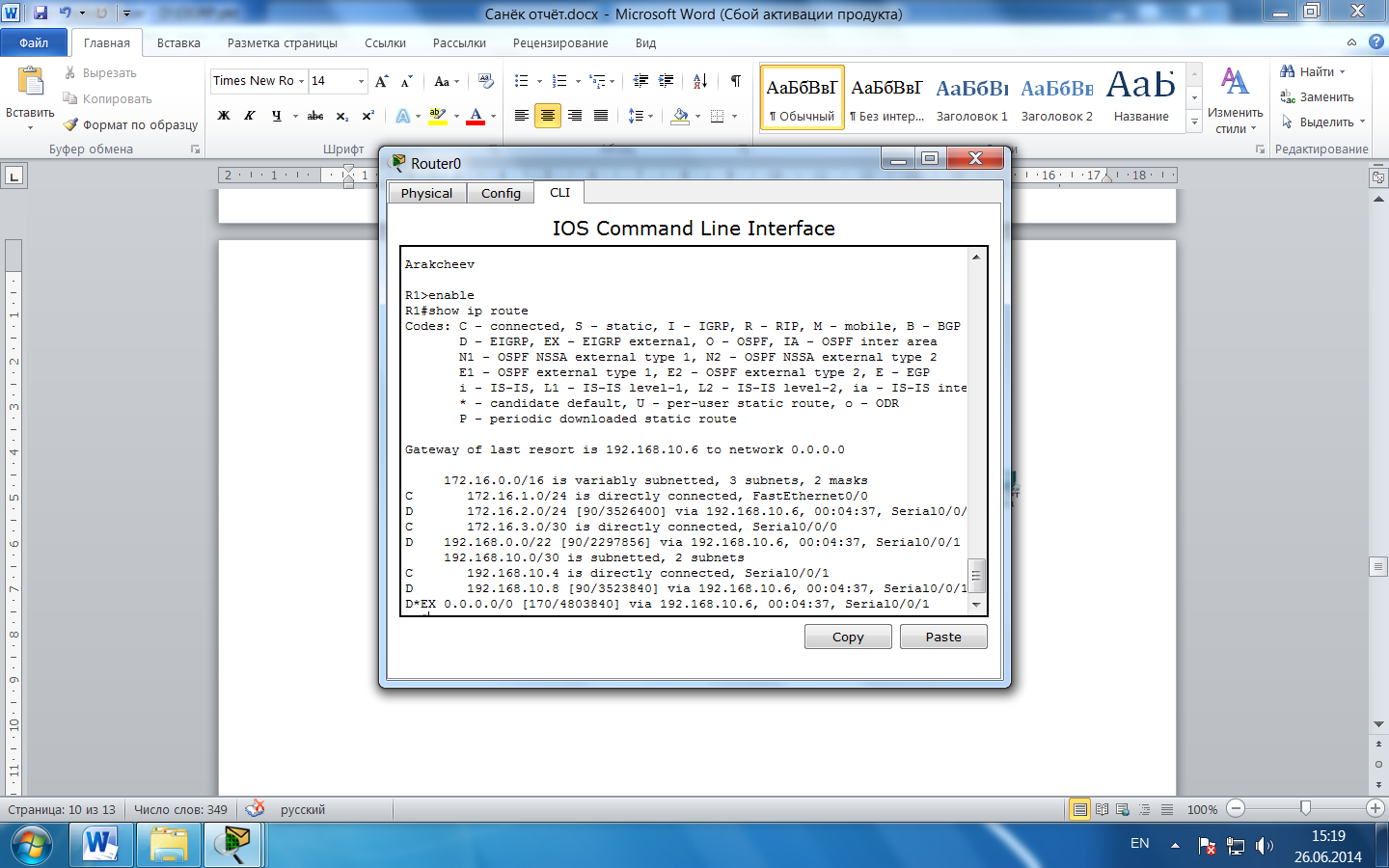Toggle subscript formatting
Viewport: 1389px width, 868px height.
pos(342,116)
